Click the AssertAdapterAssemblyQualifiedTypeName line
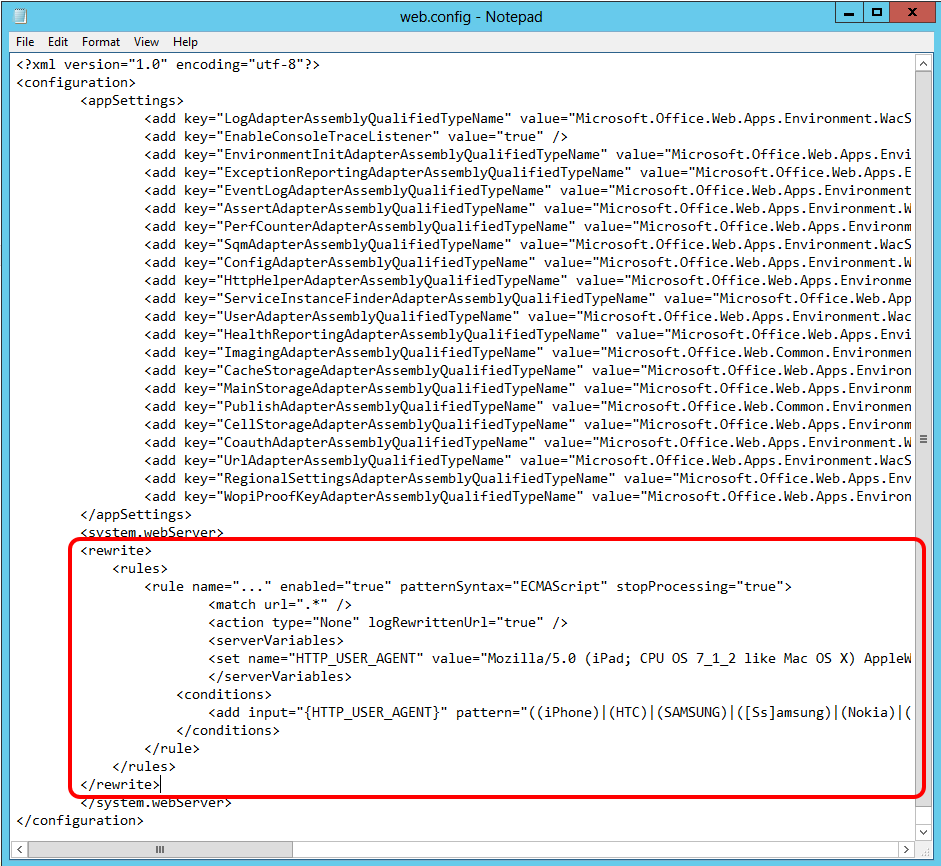Screen dimensions: 941x866 [528, 208]
